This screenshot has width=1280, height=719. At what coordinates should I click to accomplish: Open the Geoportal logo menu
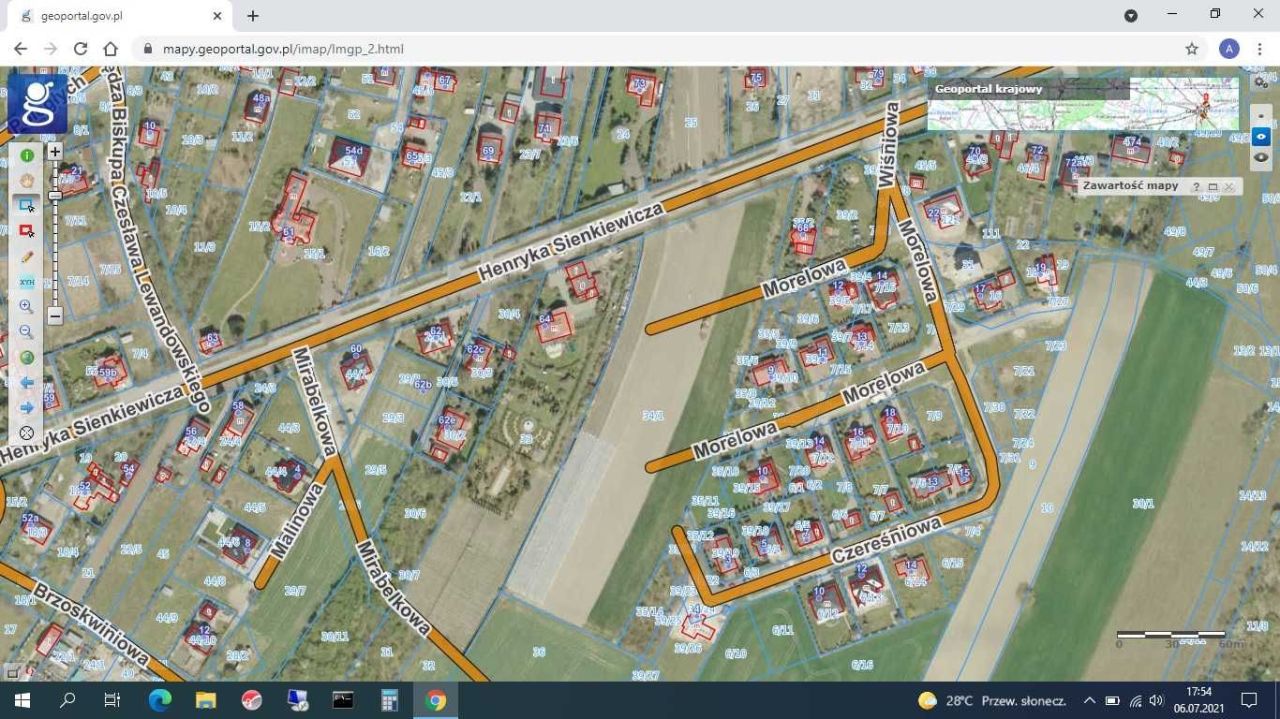tap(38, 102)
